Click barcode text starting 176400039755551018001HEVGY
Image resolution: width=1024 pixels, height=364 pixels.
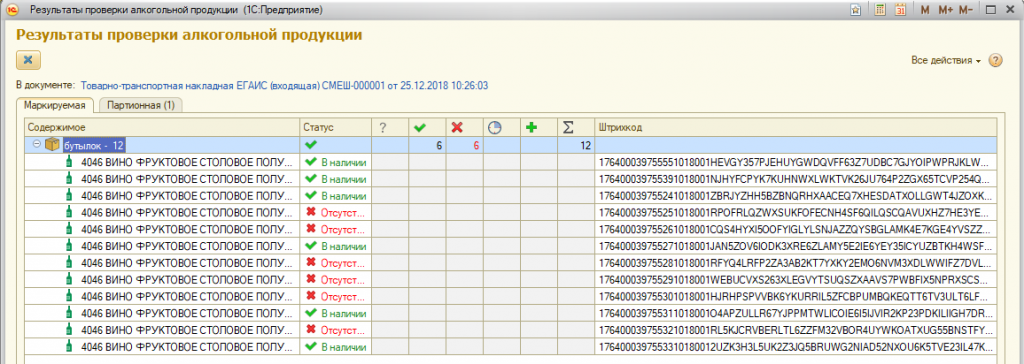click(795, 161)
